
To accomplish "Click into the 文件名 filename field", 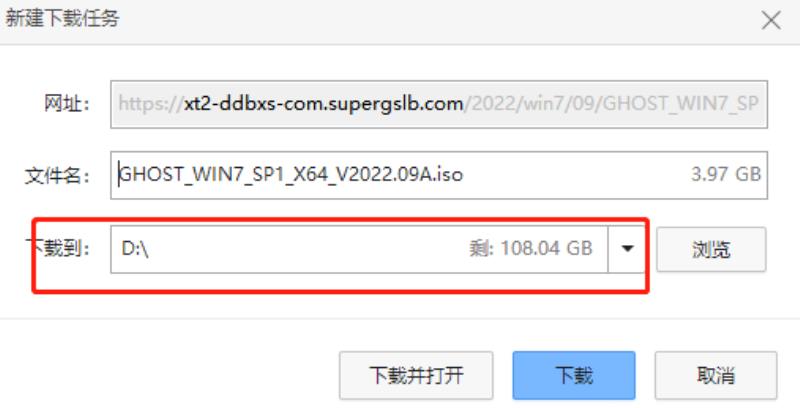I will [x=439, y=175].
